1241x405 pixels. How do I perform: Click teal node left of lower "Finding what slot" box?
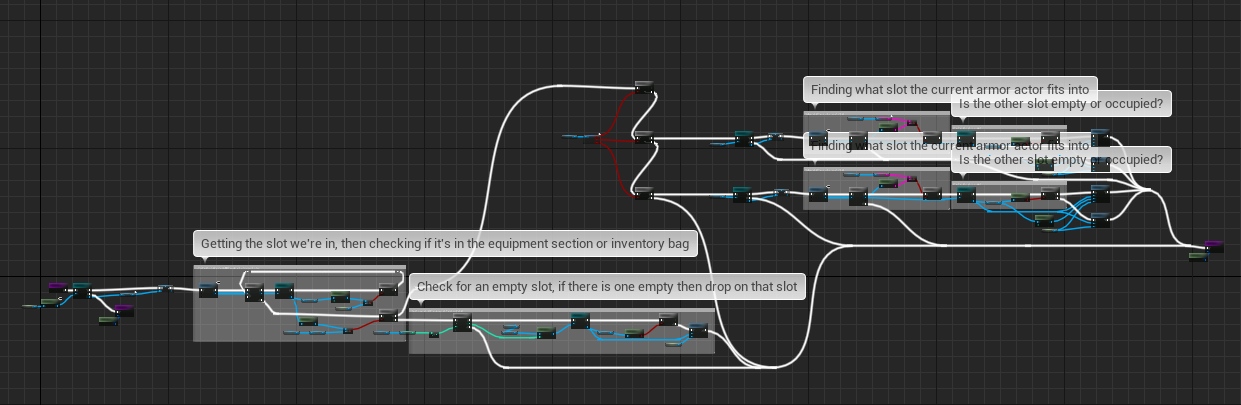click(744, 194)
